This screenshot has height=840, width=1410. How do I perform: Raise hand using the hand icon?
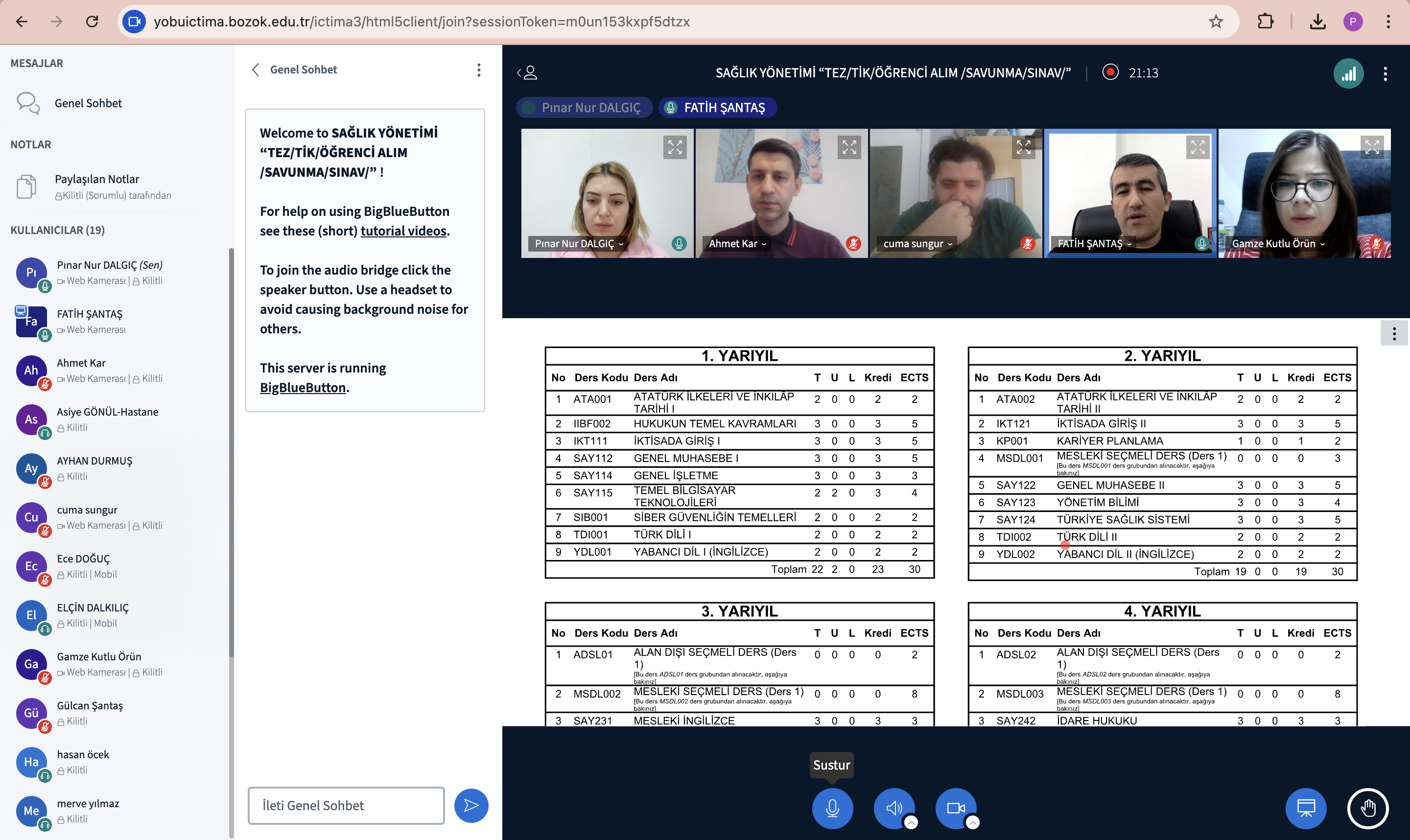pos(1367,808)
